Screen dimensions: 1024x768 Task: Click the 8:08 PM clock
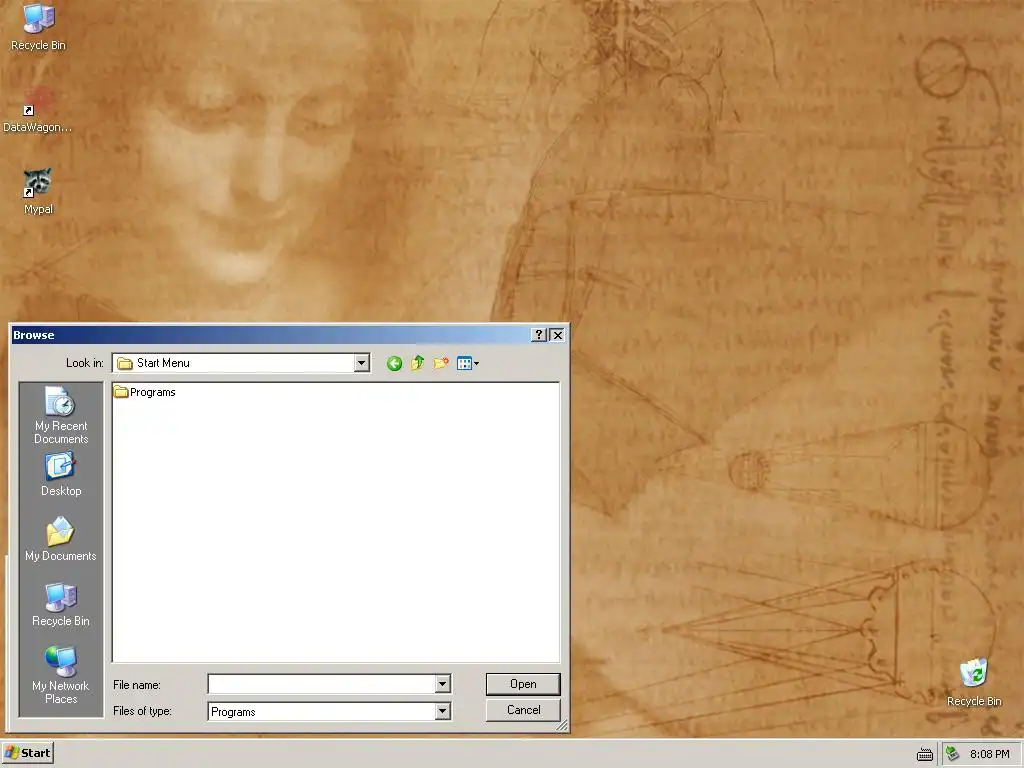coord(989,754)
